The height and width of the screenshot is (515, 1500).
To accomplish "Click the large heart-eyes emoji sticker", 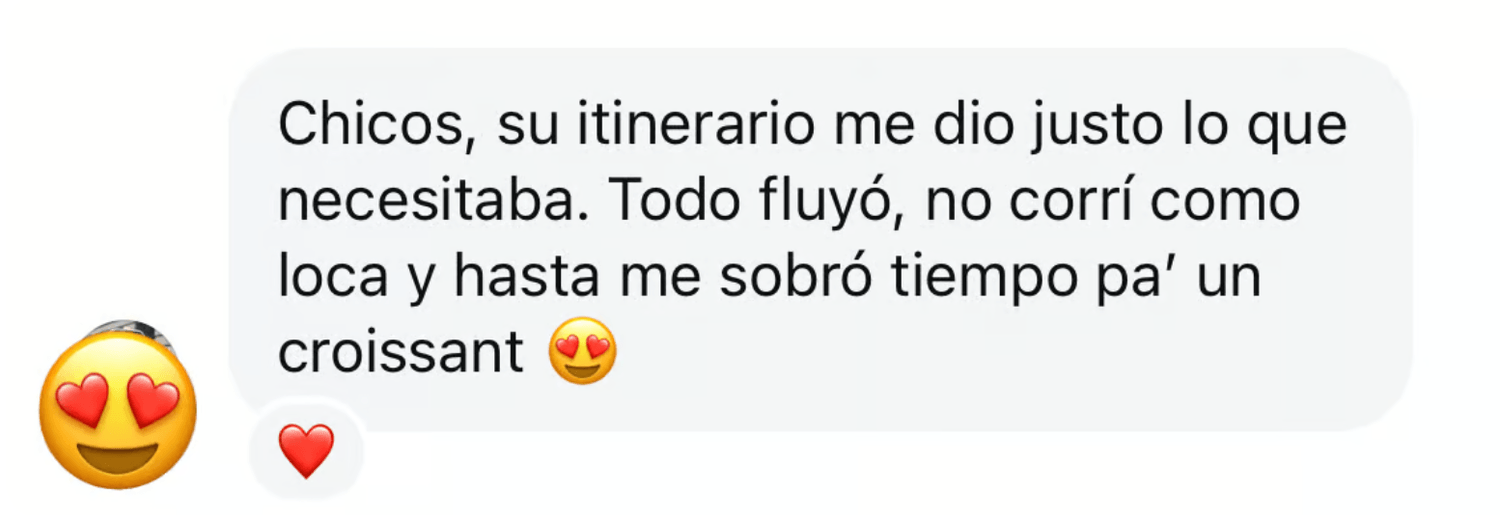I will pos(117,411).
